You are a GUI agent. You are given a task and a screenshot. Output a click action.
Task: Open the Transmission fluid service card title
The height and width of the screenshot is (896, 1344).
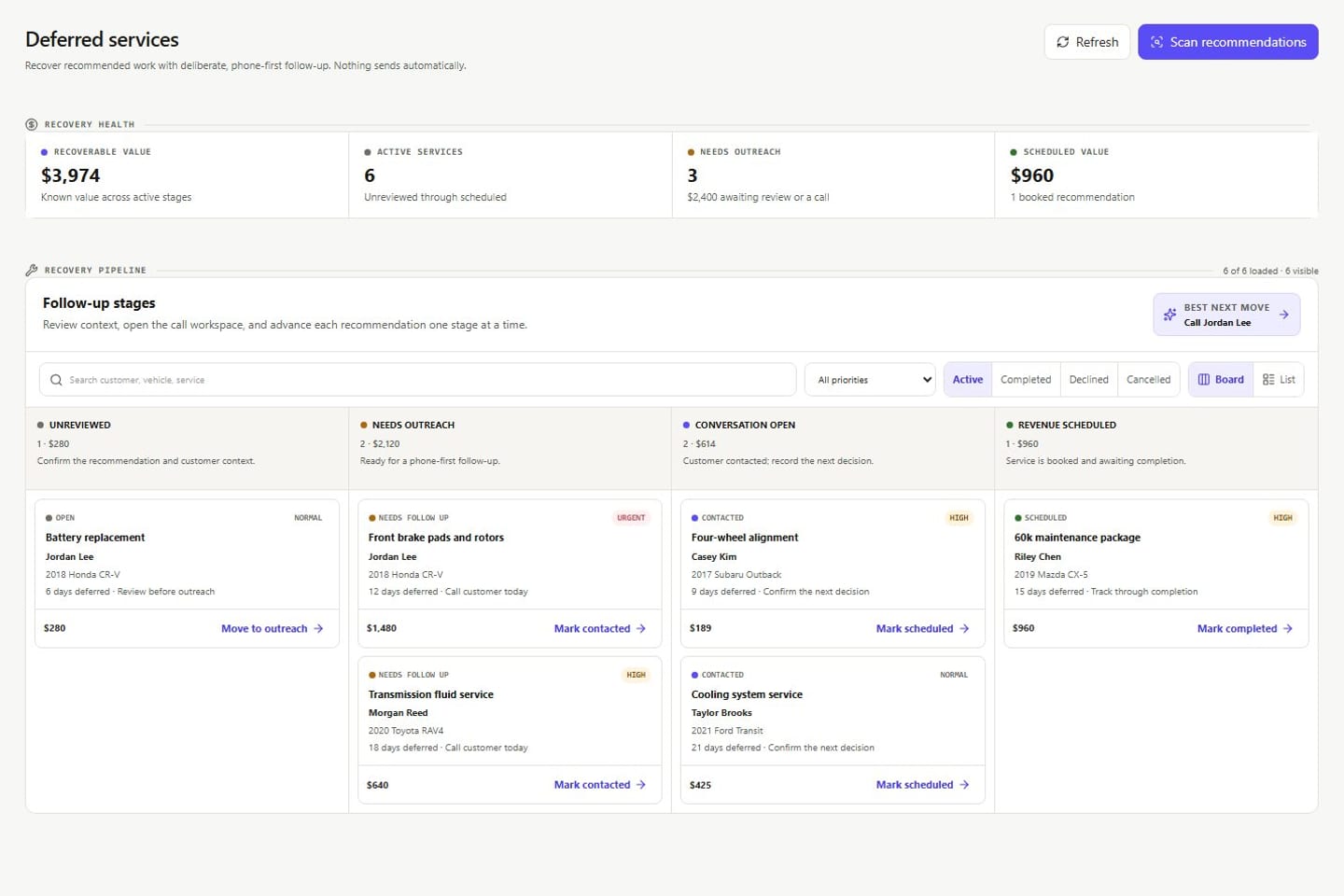click(430, 694)
